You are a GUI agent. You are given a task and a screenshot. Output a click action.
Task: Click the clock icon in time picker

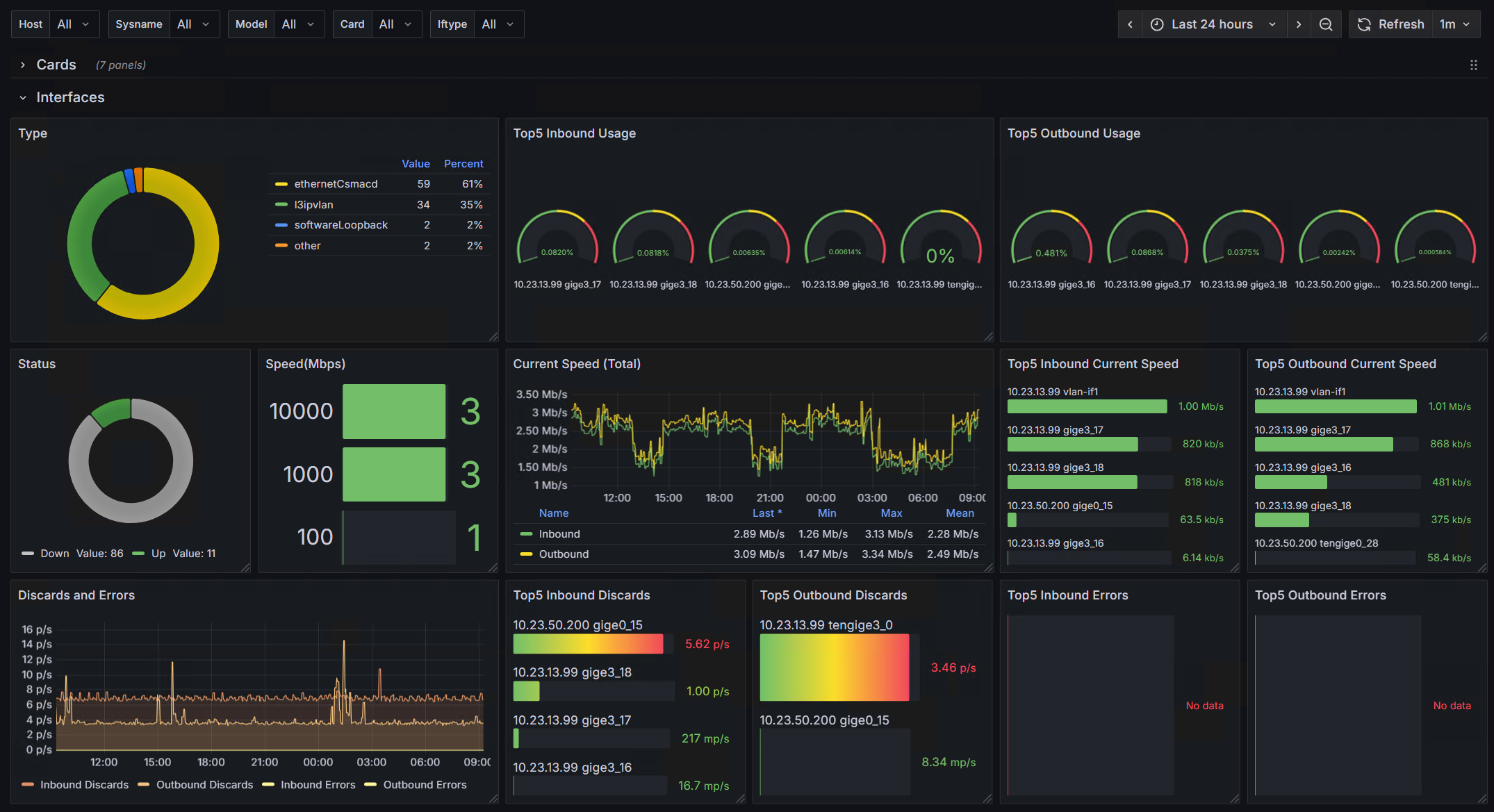coord(1157,24)
